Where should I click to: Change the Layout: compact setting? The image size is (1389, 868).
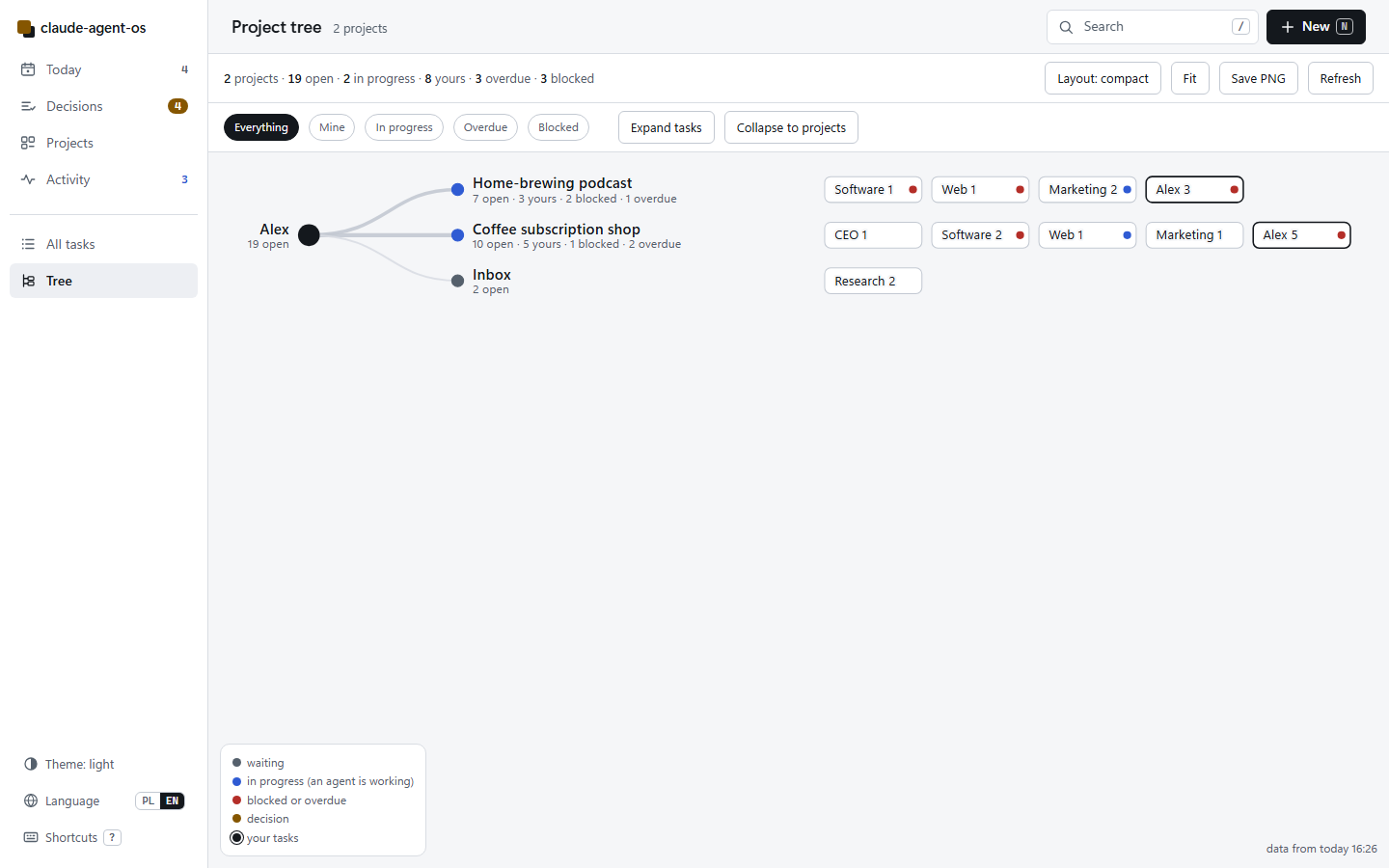[x=1103, y=78]
